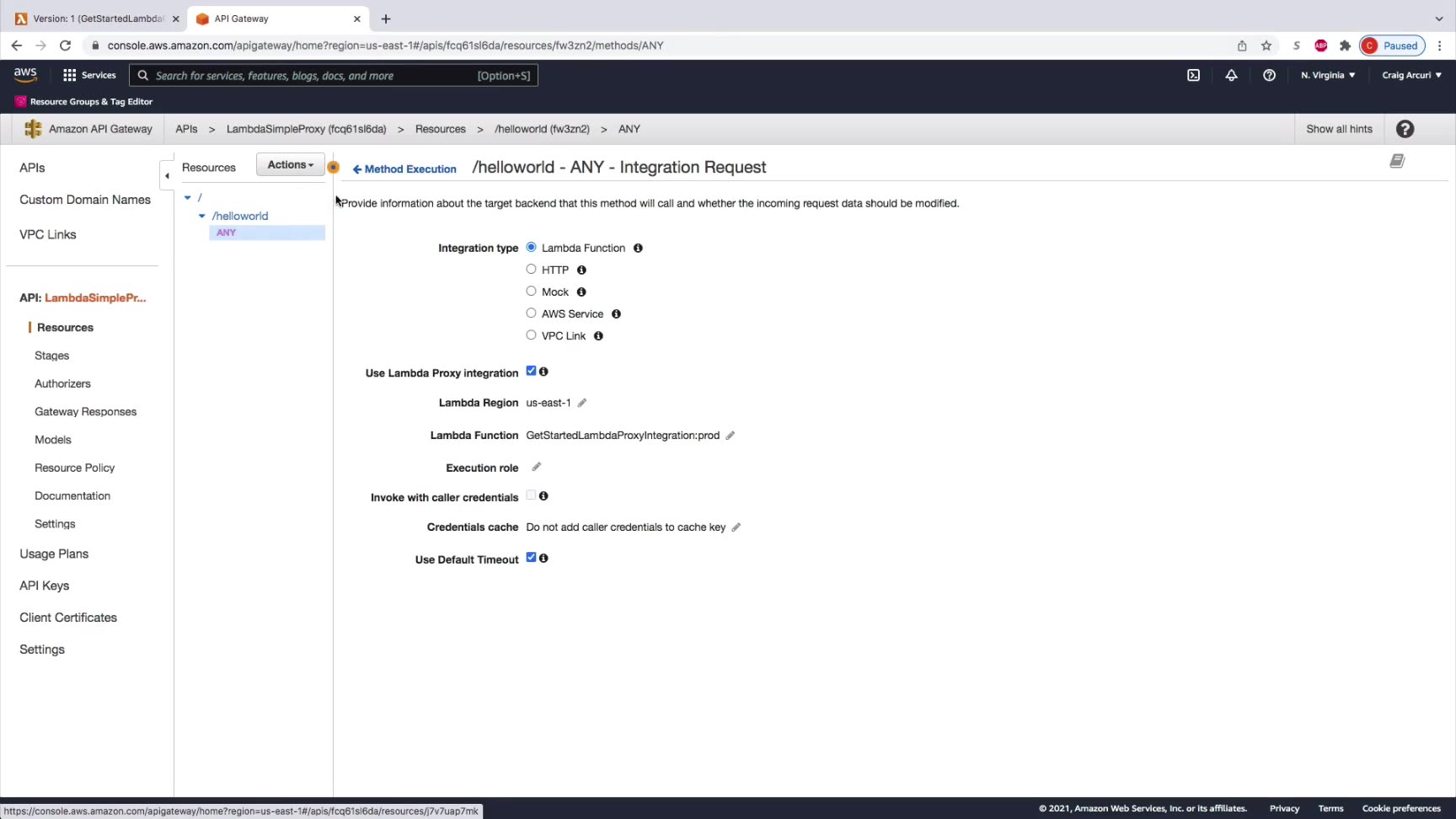Open the AWS support help icon
The height and width of the screenshot is (819, 1456).
(1269, 75)
